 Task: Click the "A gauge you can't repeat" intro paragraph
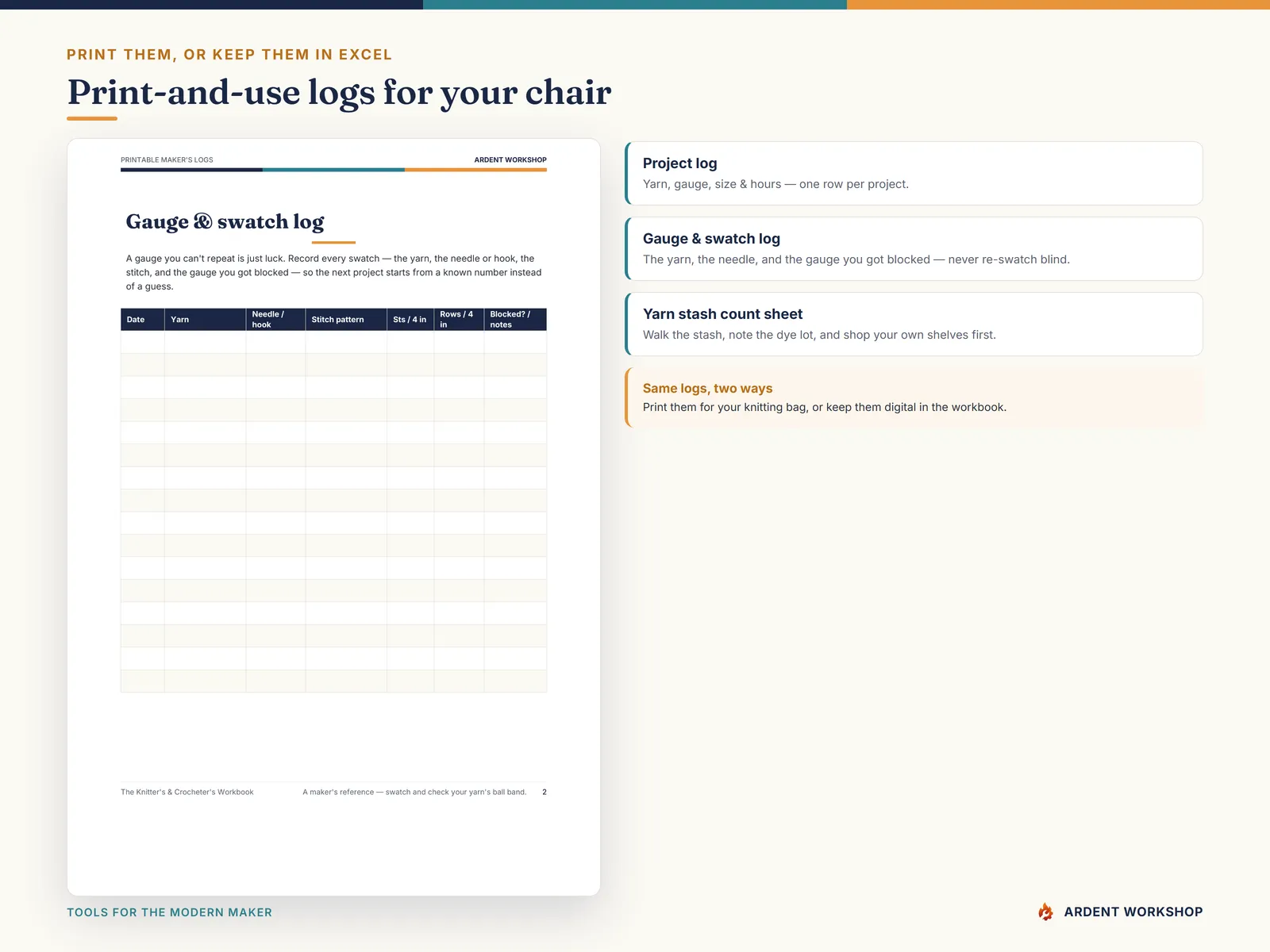tap(333, 272)
